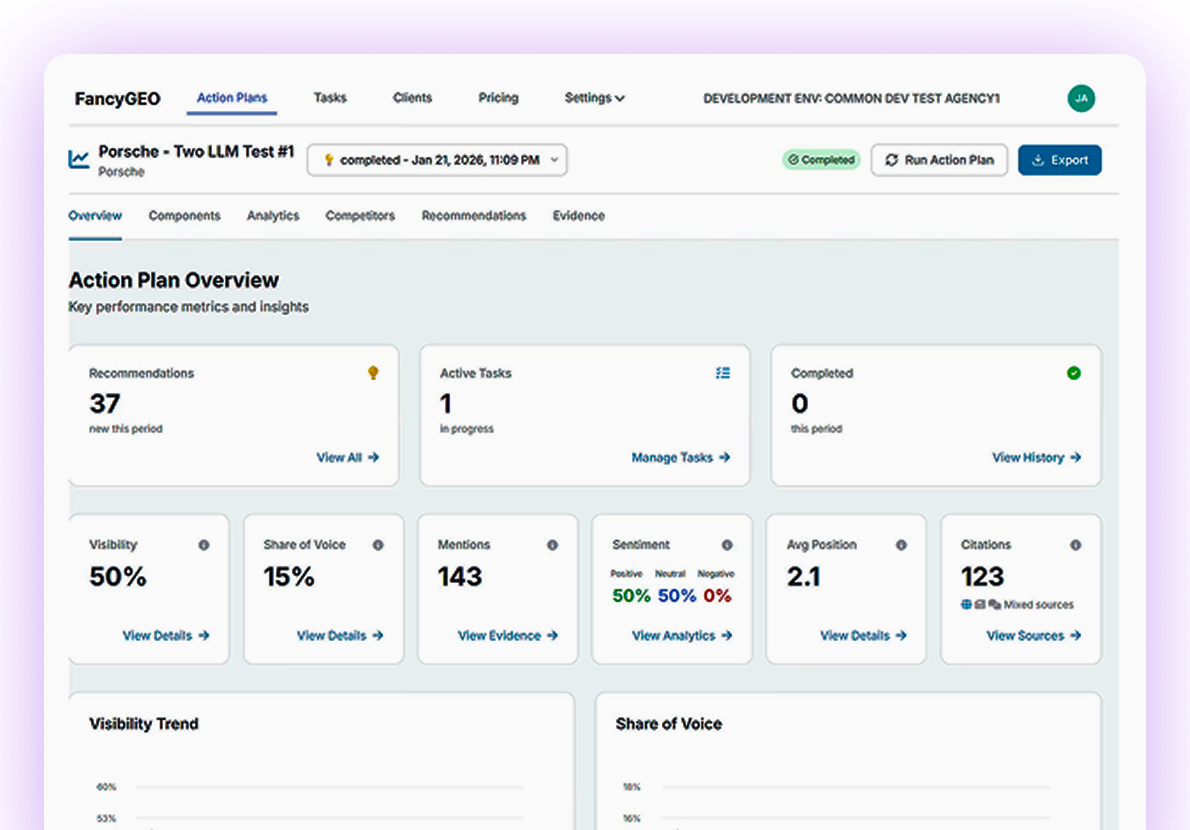Click the lightbulb icon on the Recommendations card
The image size is (1190, 830).
click(x=373, y=372)
